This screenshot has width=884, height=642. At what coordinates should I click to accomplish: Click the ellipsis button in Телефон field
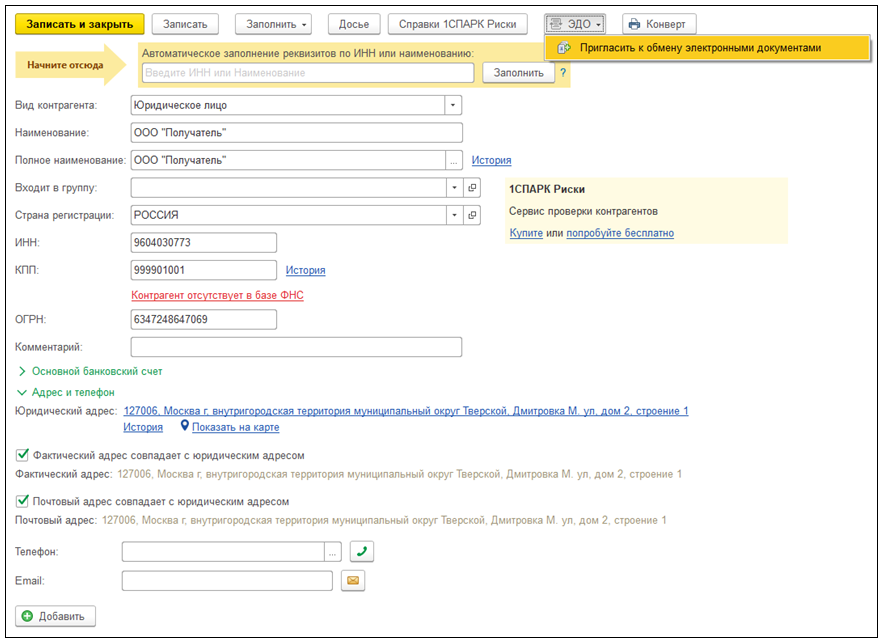(333, 552)
